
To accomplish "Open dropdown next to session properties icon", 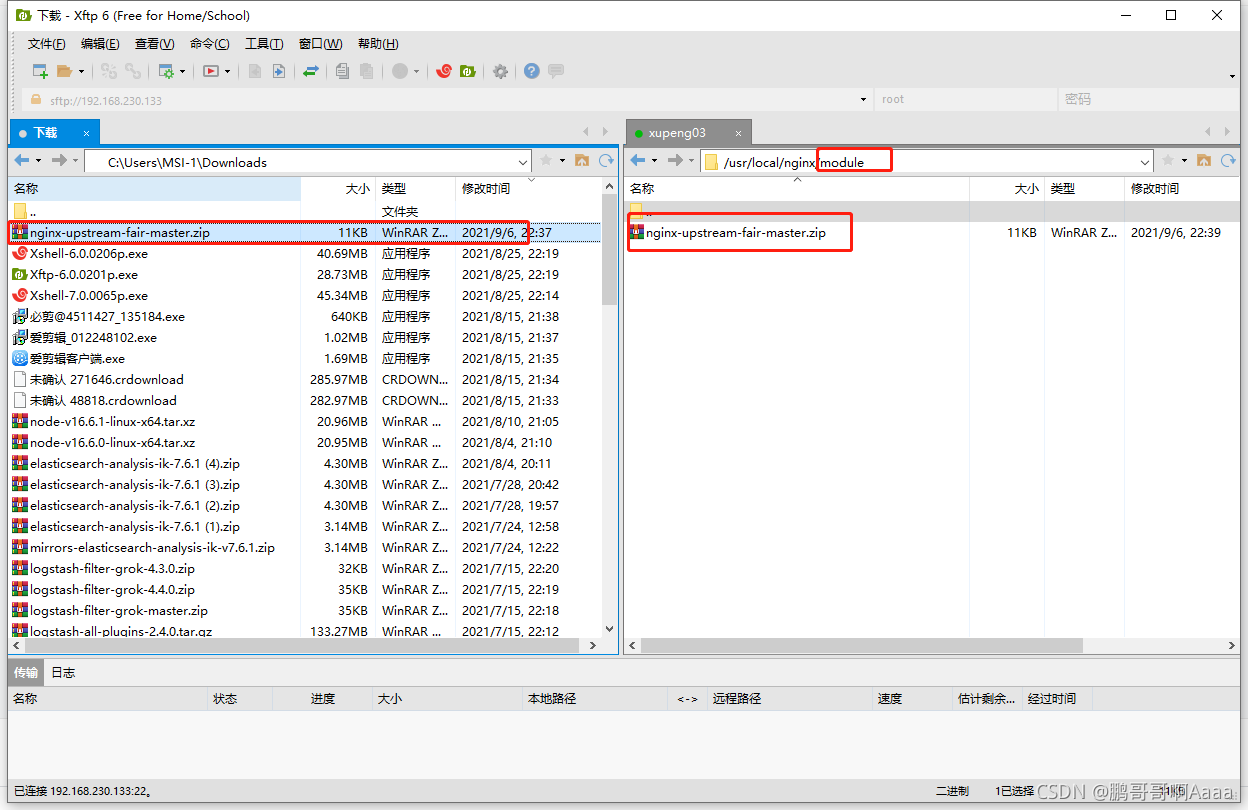I will 183,72.
